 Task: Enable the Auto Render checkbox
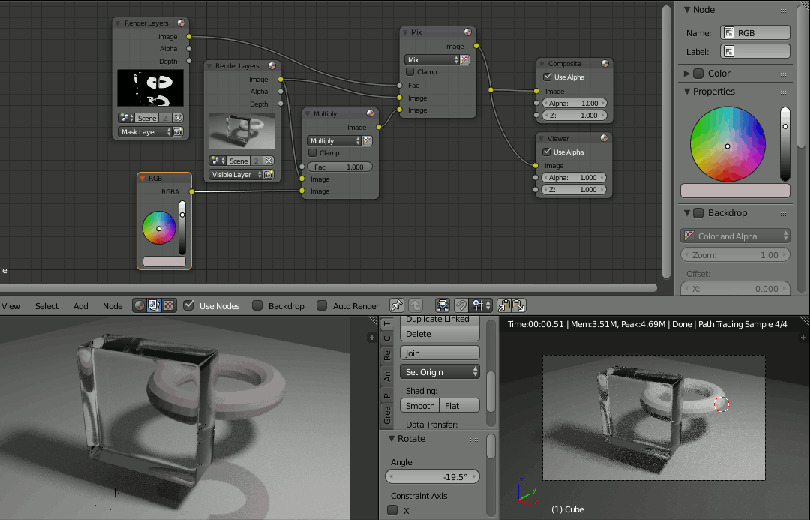321,306
